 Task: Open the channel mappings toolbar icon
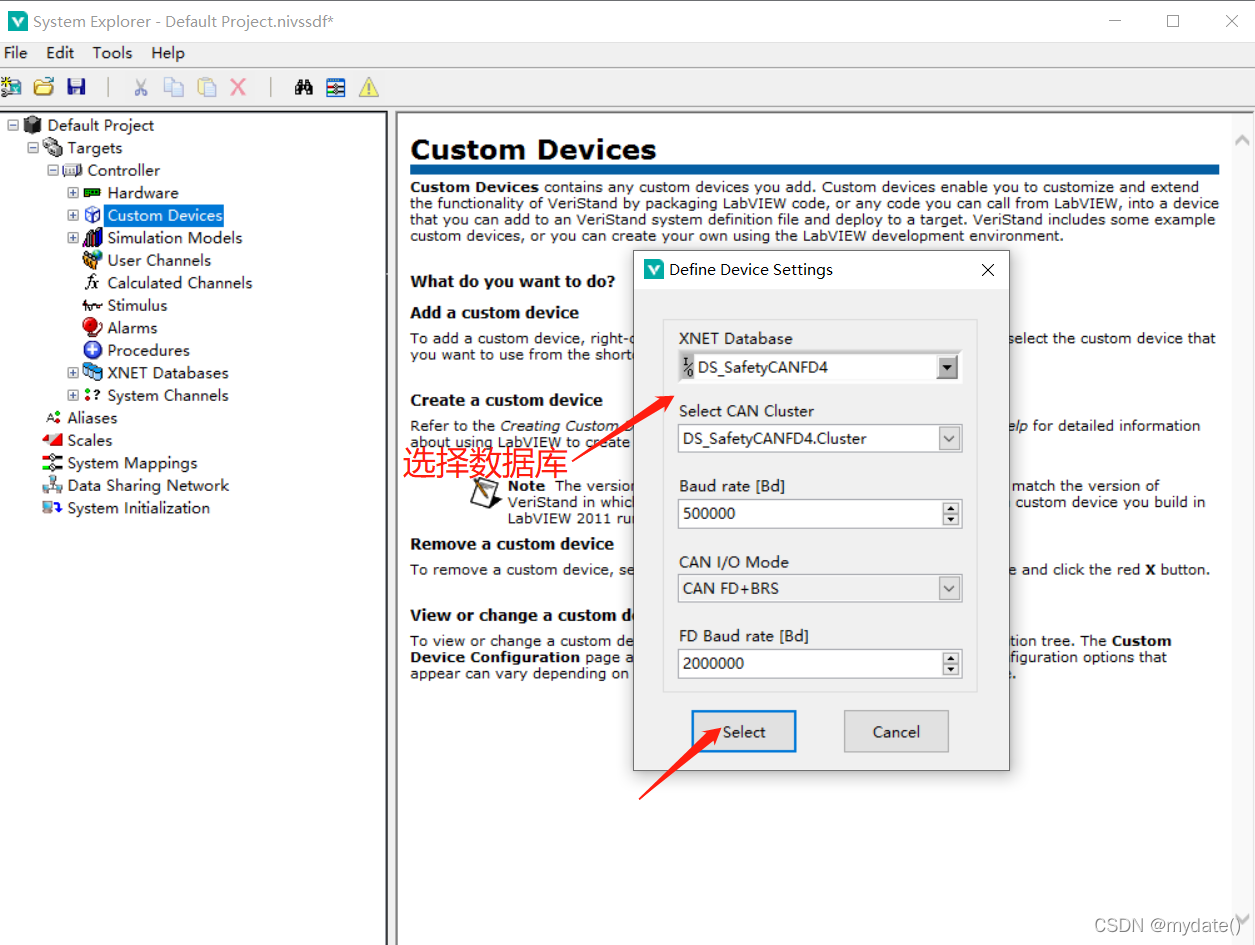336,87
